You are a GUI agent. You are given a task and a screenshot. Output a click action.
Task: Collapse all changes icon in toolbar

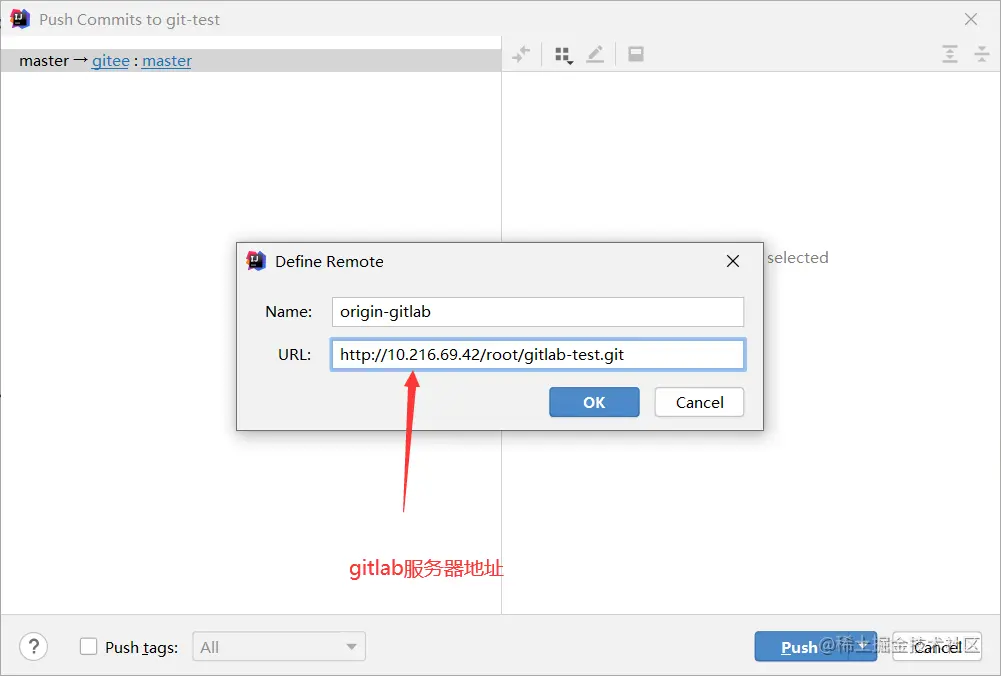[x=982, y=54]
